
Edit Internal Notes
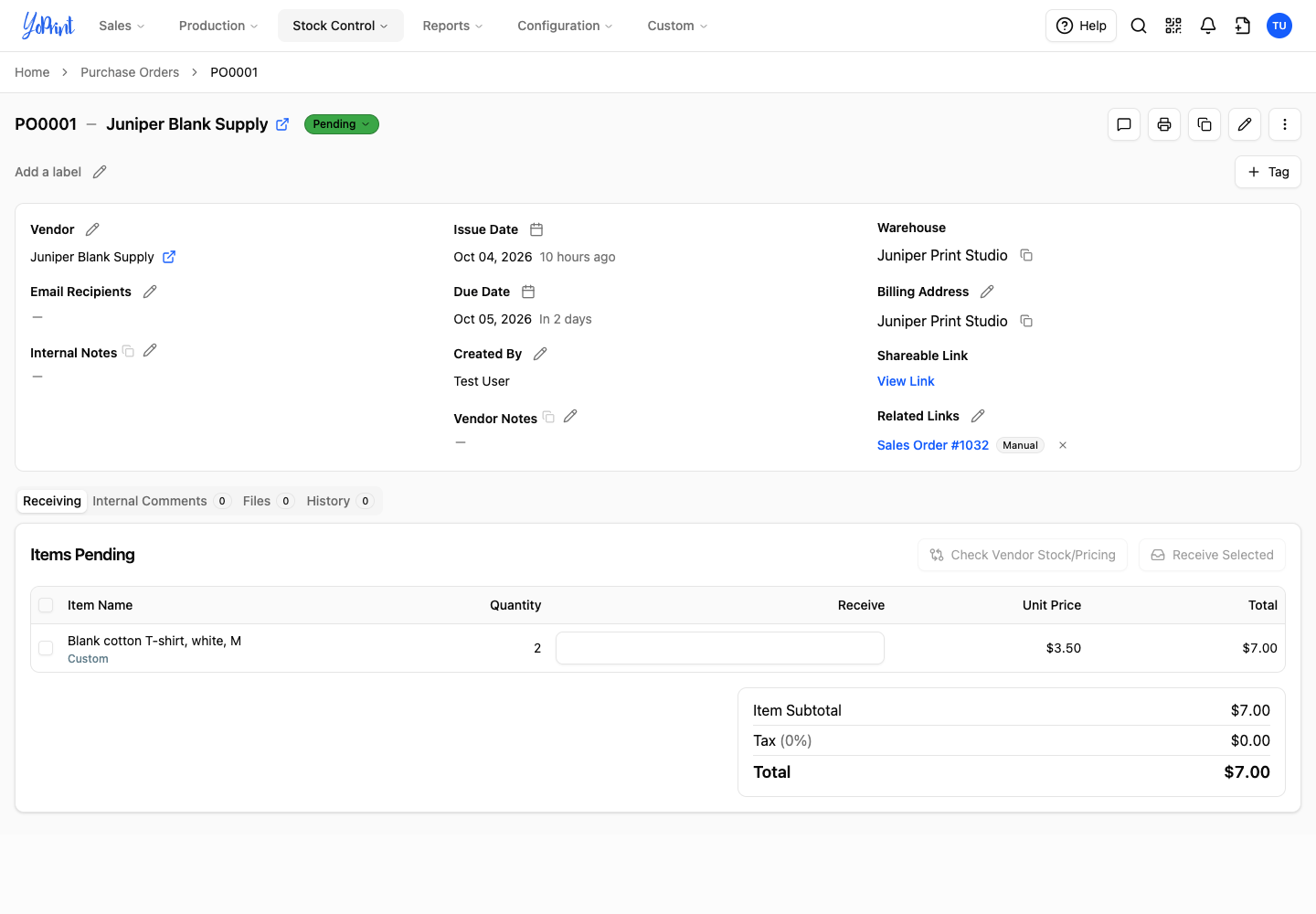pyautogui.click(x=150, y=350)
